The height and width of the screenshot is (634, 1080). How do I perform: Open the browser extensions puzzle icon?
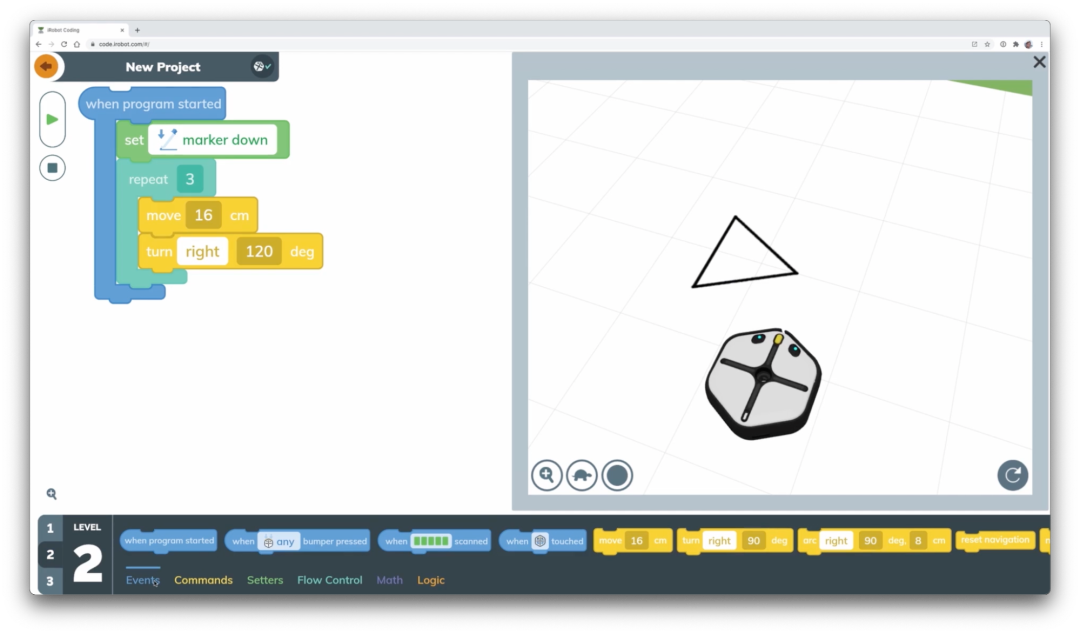pyautogui.click(x=1015, y=44)
